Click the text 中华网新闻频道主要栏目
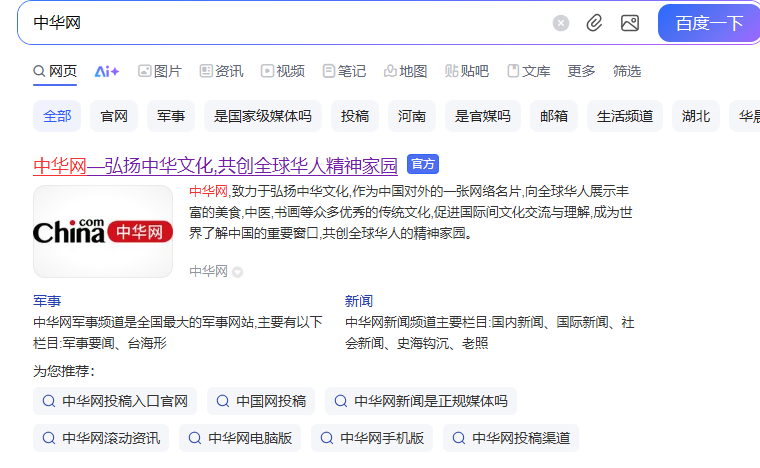This screenshot has width=760, height=468. coord(490,333)
